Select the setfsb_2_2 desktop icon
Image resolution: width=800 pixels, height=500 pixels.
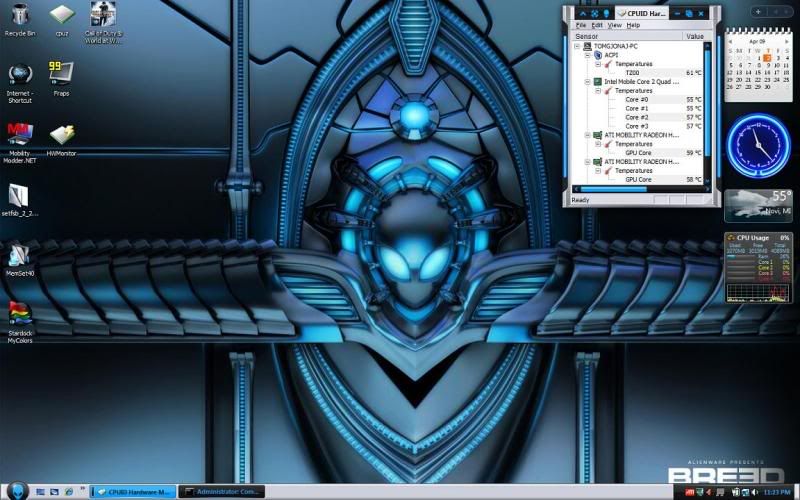[x=19, y=200]
